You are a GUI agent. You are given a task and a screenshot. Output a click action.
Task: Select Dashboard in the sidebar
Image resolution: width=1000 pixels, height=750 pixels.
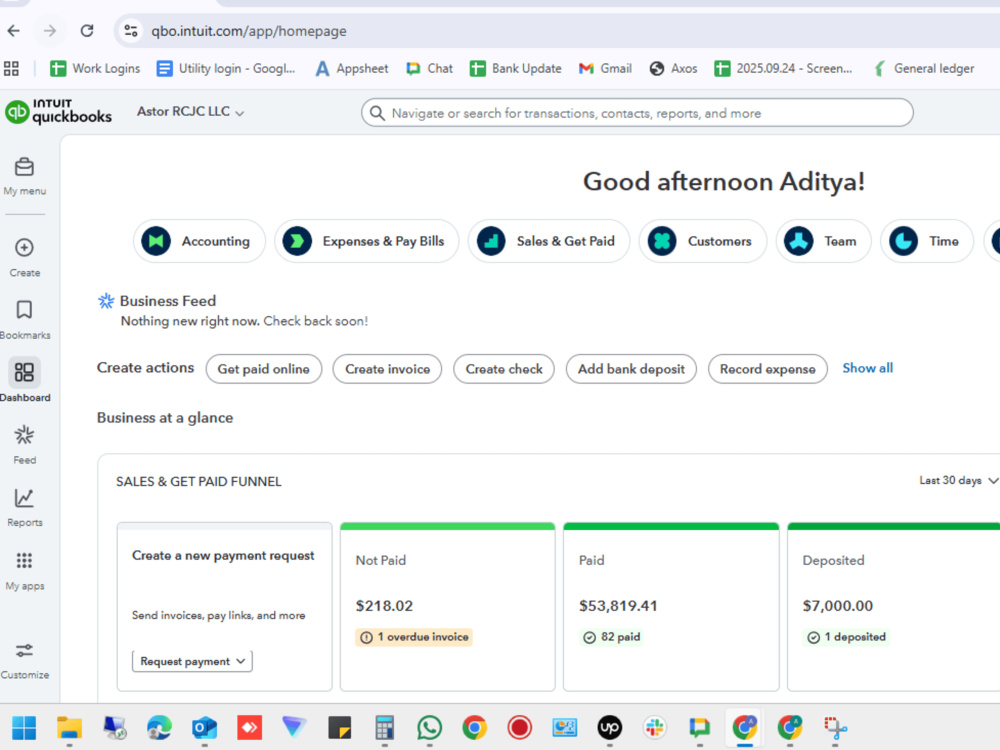[x=24, y=381]
